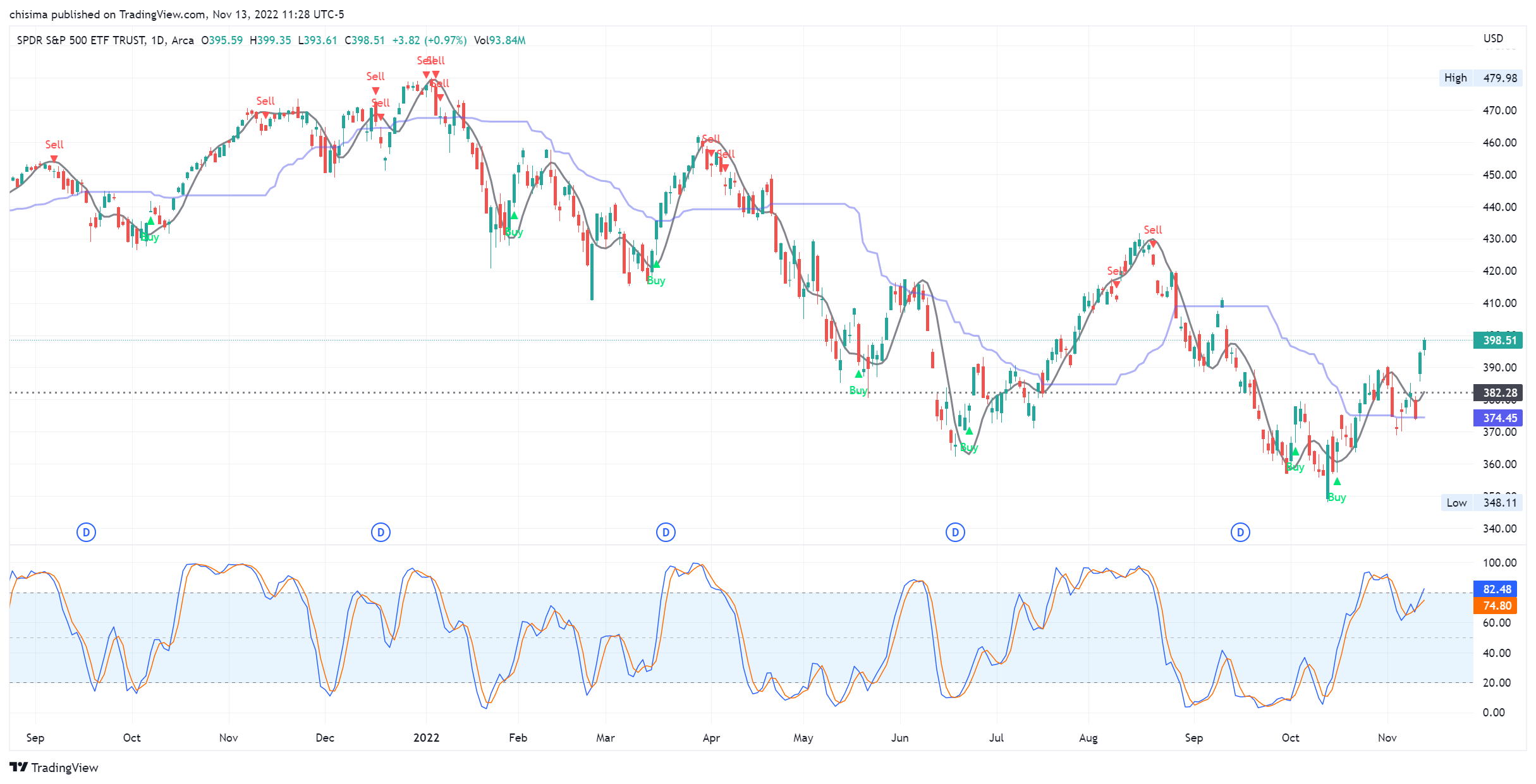This screenshot has height=784, width=1536.
Task: Click the orange 74.80 stochastic value label
Action: point(1494,606)
